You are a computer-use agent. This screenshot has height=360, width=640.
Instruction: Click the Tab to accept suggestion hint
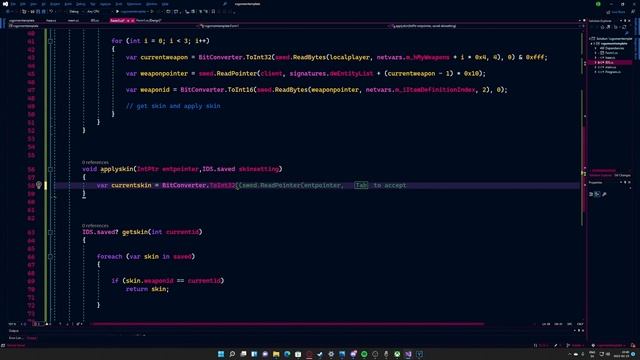380,185
